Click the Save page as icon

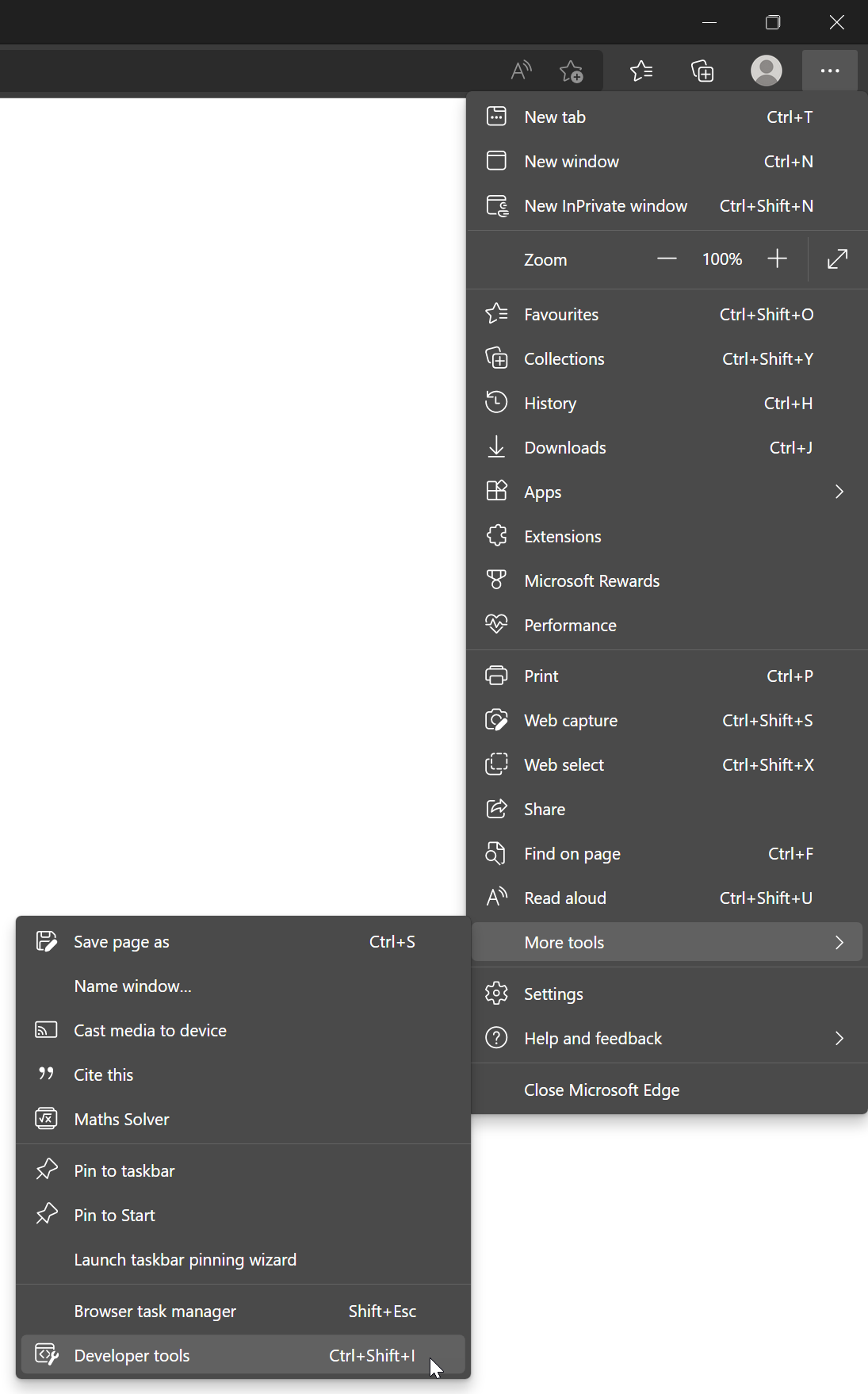pyautogui.click(x=47, y=941)
